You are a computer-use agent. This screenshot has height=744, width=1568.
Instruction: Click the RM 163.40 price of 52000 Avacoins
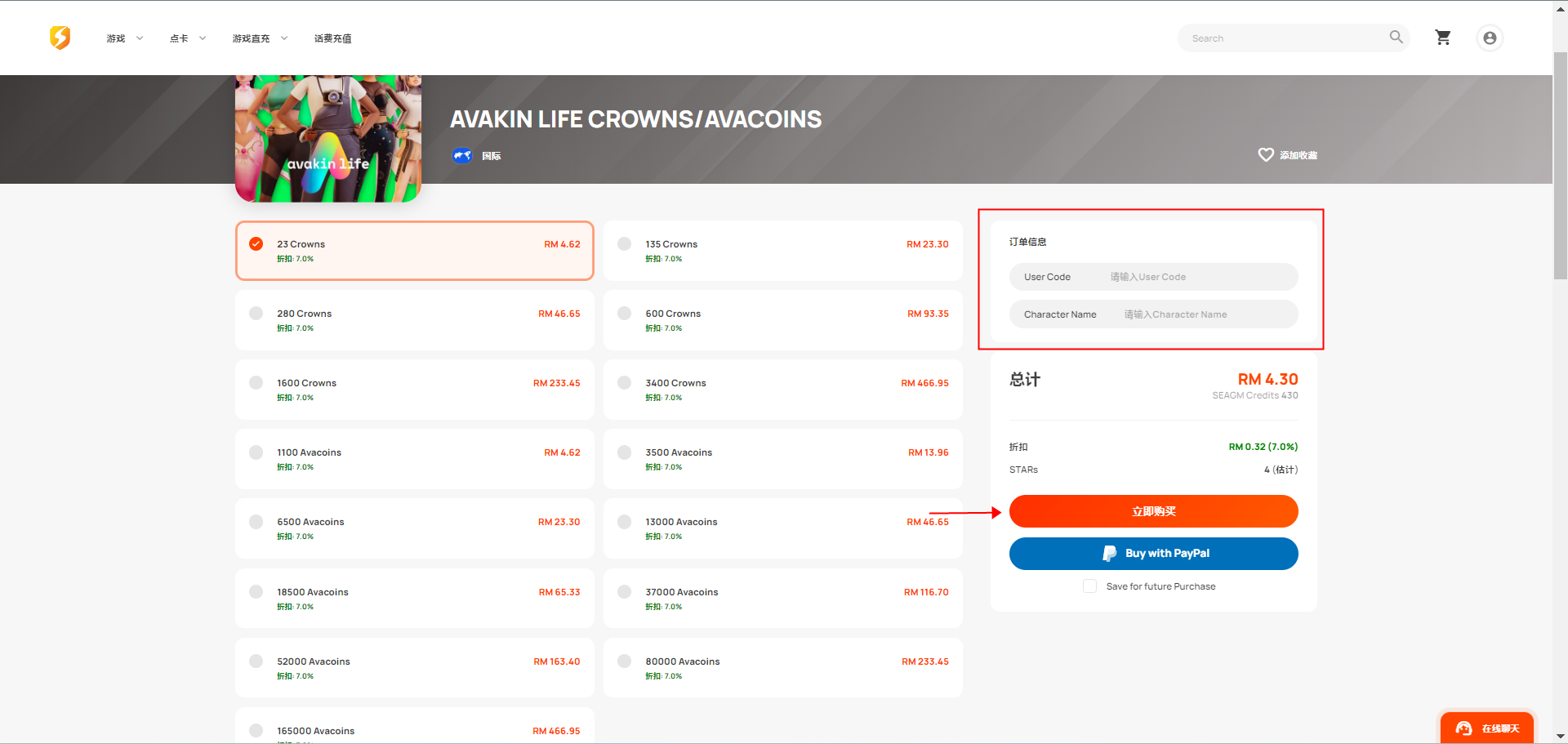(557, 662)
